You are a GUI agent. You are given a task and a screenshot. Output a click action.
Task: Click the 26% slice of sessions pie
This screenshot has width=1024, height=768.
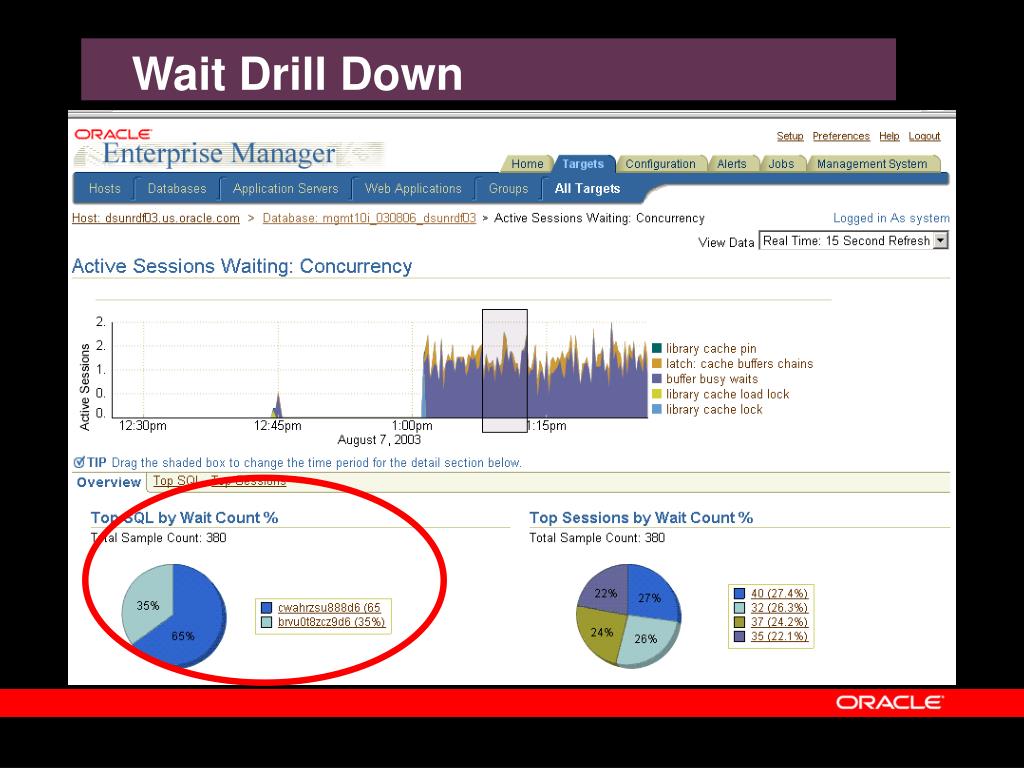648,640
